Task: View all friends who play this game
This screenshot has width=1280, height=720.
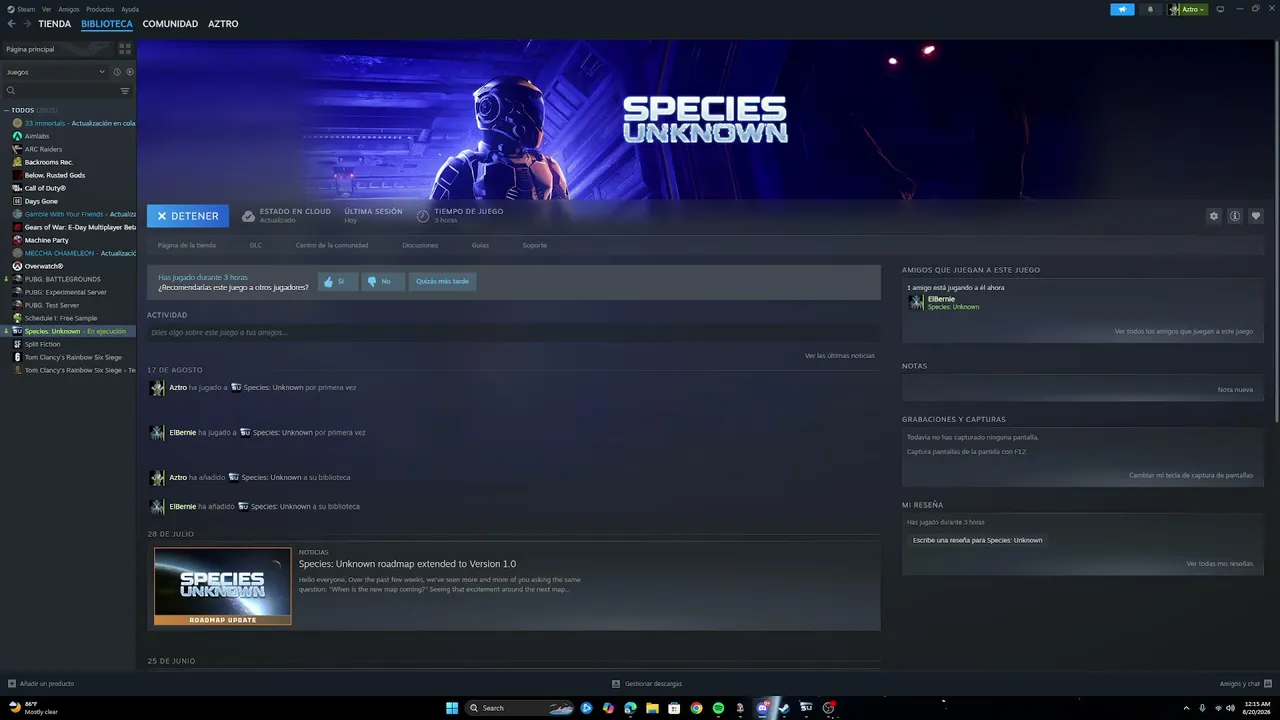Action: [x=1184, y=332]
